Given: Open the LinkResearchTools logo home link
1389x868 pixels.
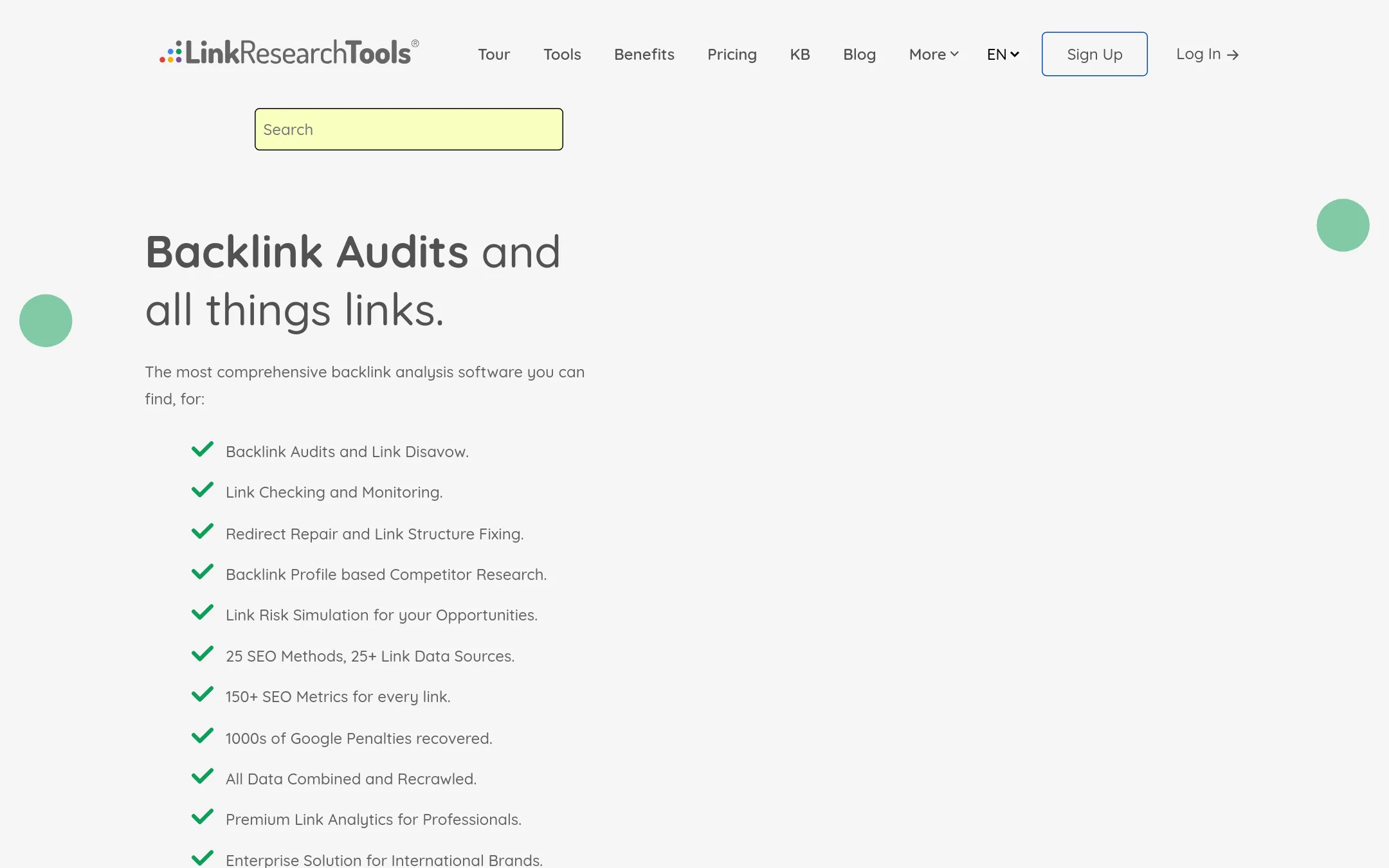Looking at the screenshot, I should (x=289, y=53).
